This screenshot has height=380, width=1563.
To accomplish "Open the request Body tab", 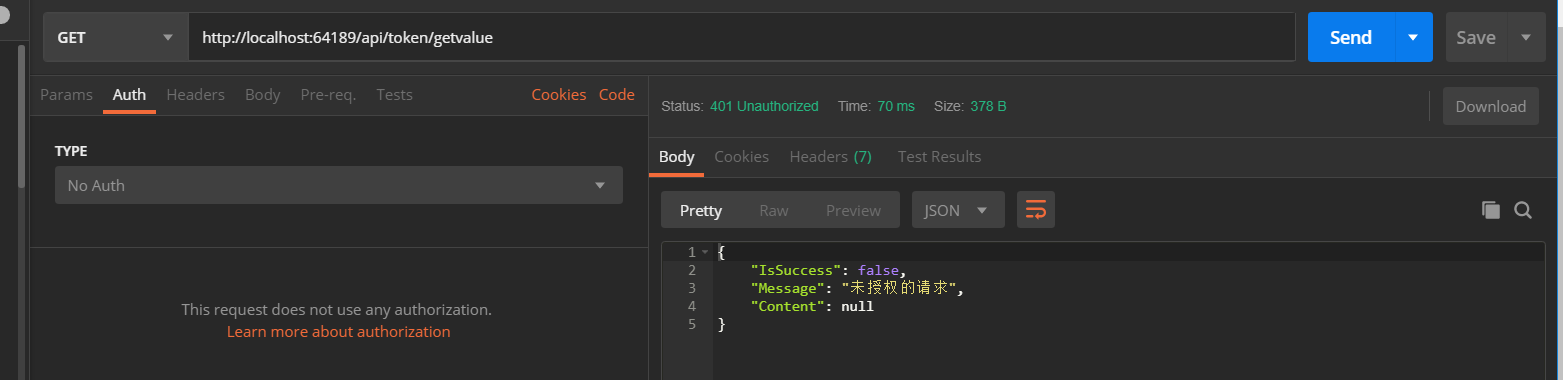I will pyautogui.click(x=262, y=94).
